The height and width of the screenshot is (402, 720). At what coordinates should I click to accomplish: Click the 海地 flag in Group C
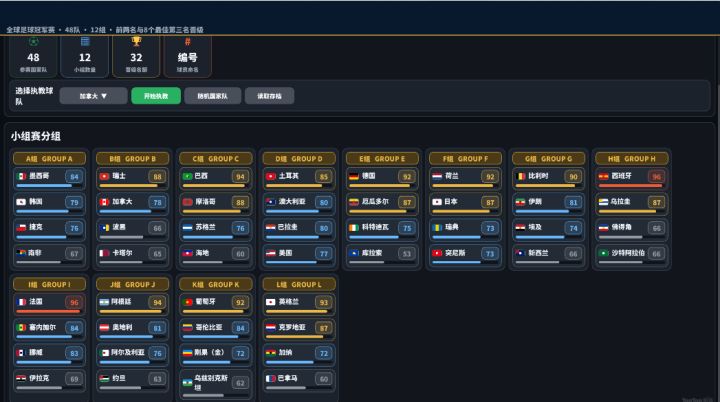coord(188,253)
